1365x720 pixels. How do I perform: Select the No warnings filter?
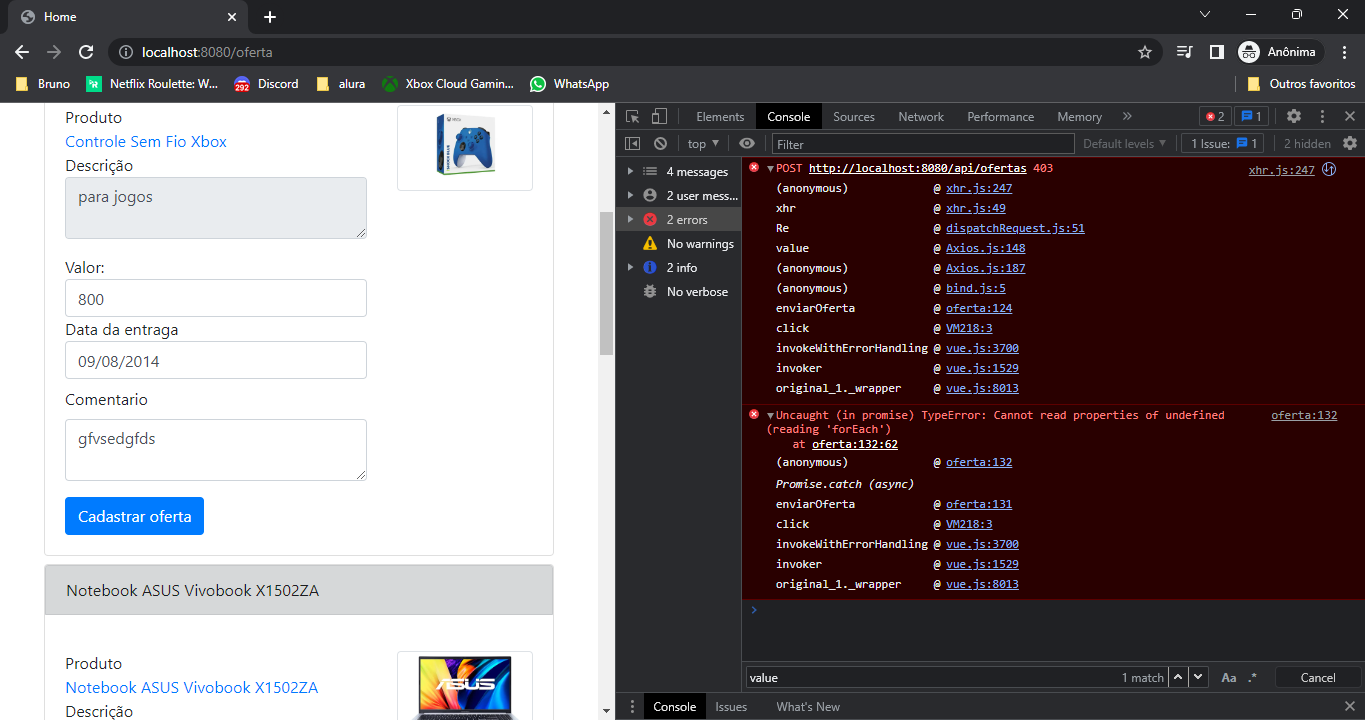(x=679, y=244)
